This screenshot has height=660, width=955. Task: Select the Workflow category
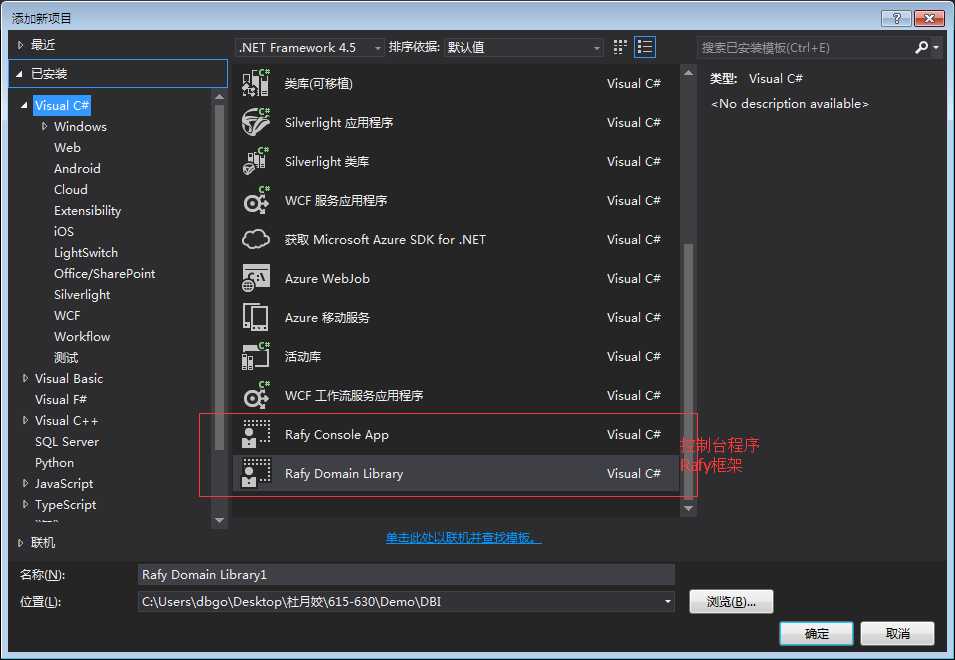82,337
